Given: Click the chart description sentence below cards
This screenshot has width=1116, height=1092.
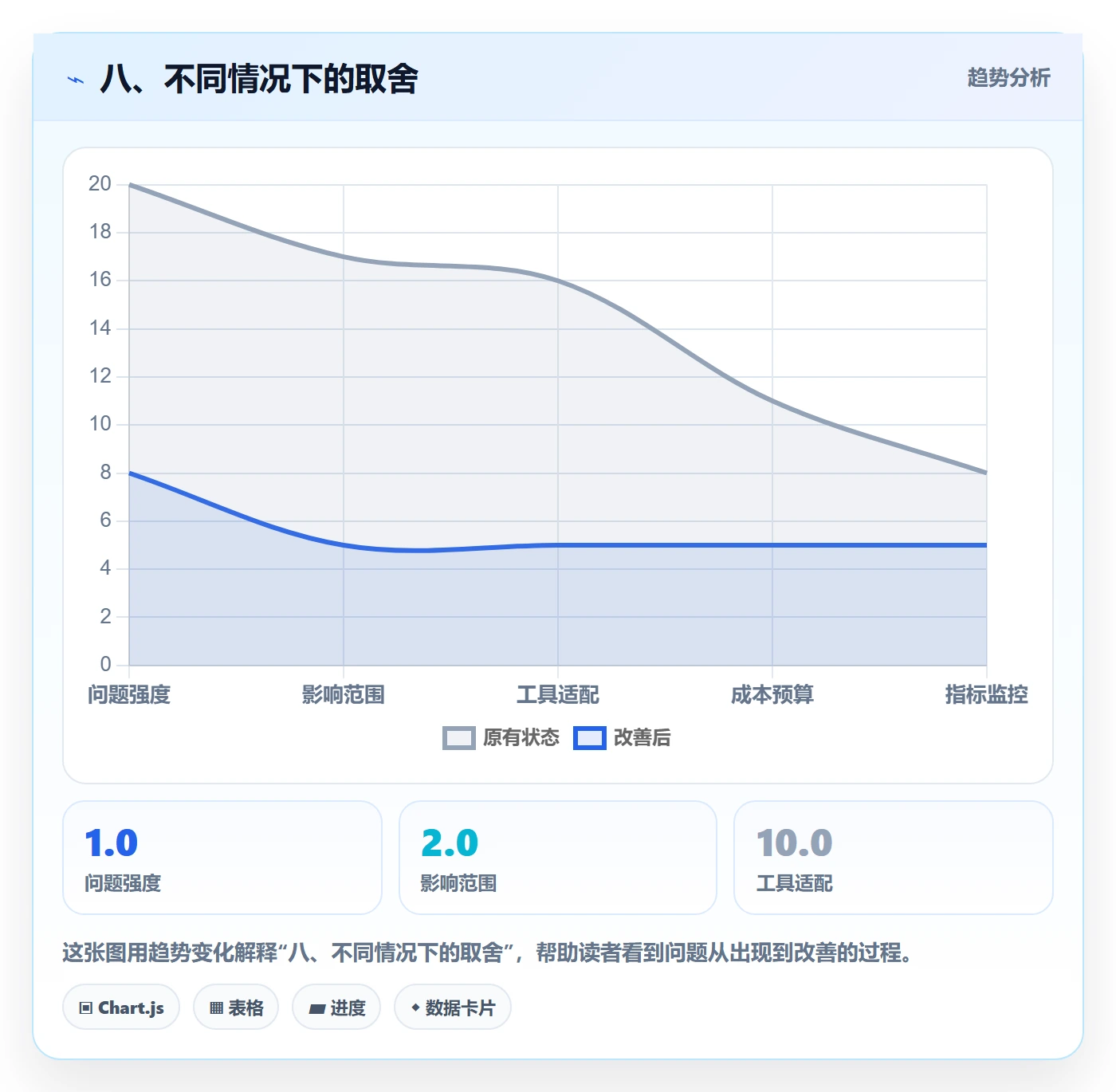Looking at the screenshot, I should click(x=488, y=953).
